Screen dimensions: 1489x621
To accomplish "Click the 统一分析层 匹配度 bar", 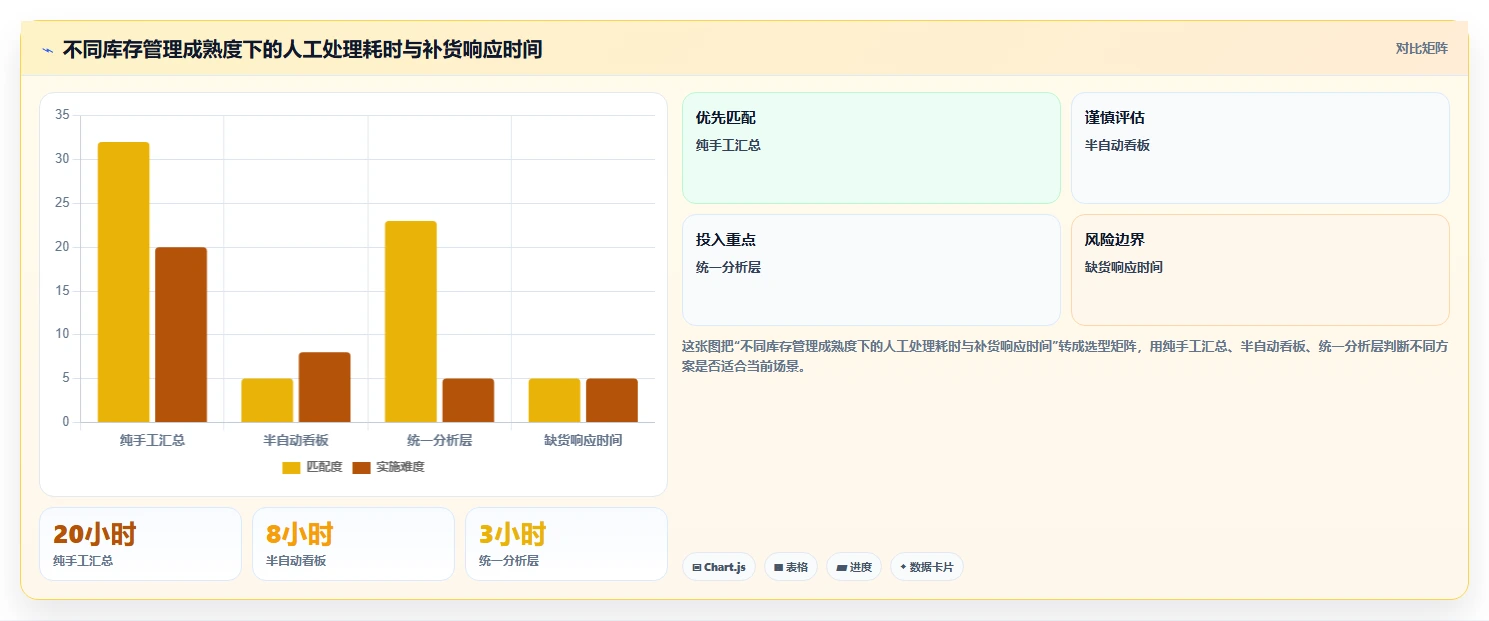I will point(411,321).
